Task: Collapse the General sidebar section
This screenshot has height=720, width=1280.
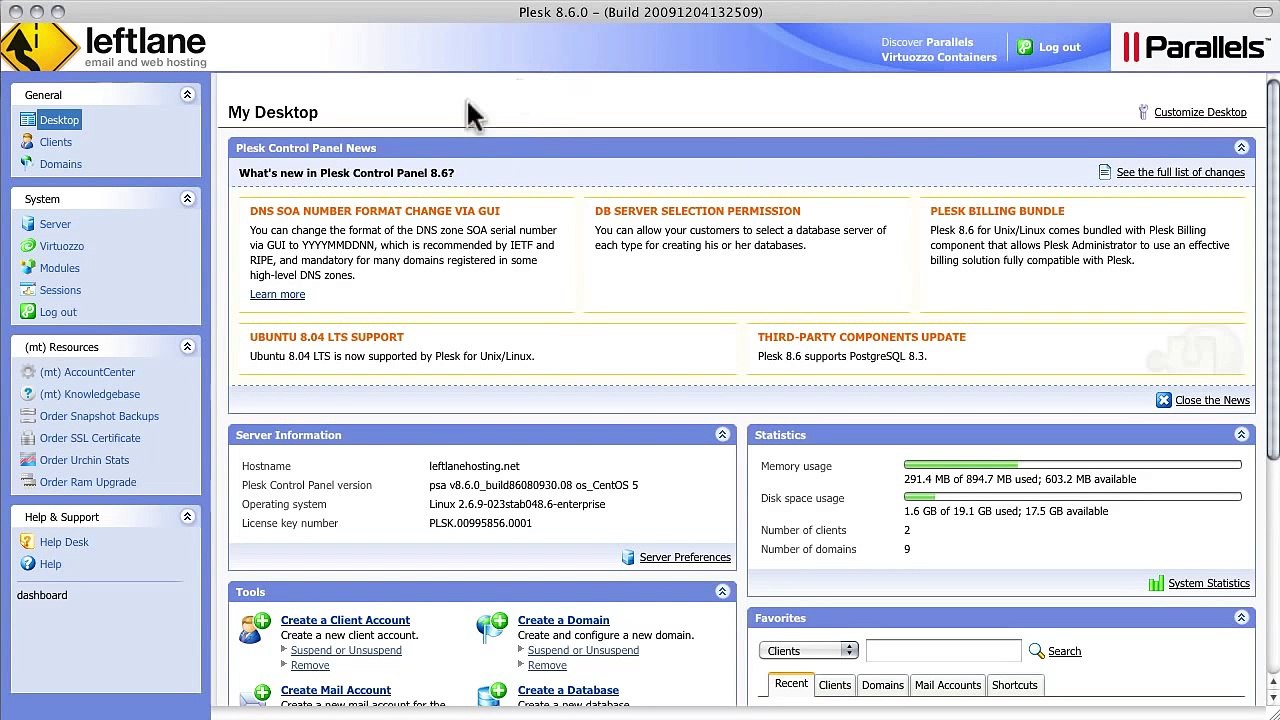Action: pos(187,95)
